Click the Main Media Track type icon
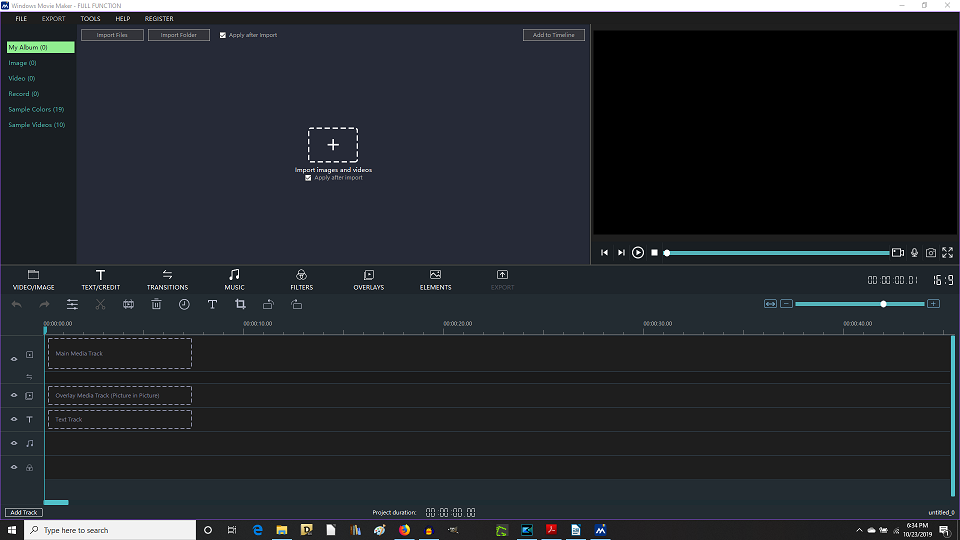This screenshot has width=960, height=540. tap(29, 354)
